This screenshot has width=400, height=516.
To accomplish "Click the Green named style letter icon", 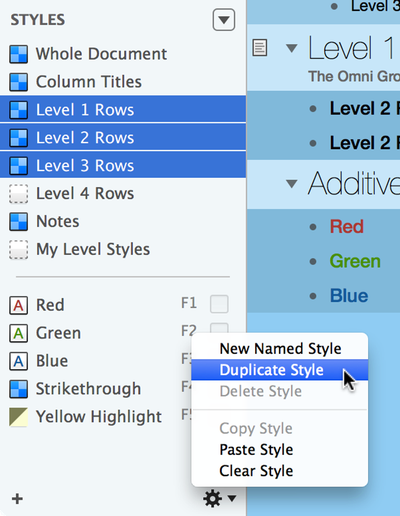I will pos(19,333).
